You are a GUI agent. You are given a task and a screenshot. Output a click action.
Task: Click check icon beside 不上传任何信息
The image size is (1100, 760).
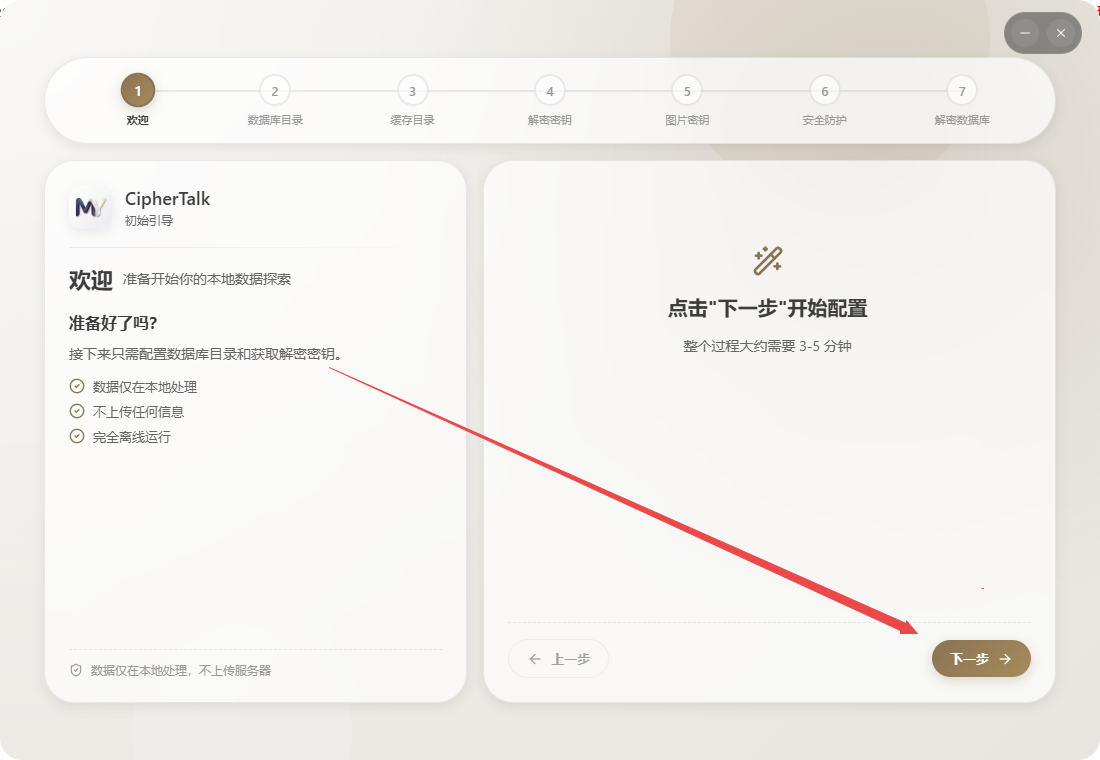[x=77, y=411]
